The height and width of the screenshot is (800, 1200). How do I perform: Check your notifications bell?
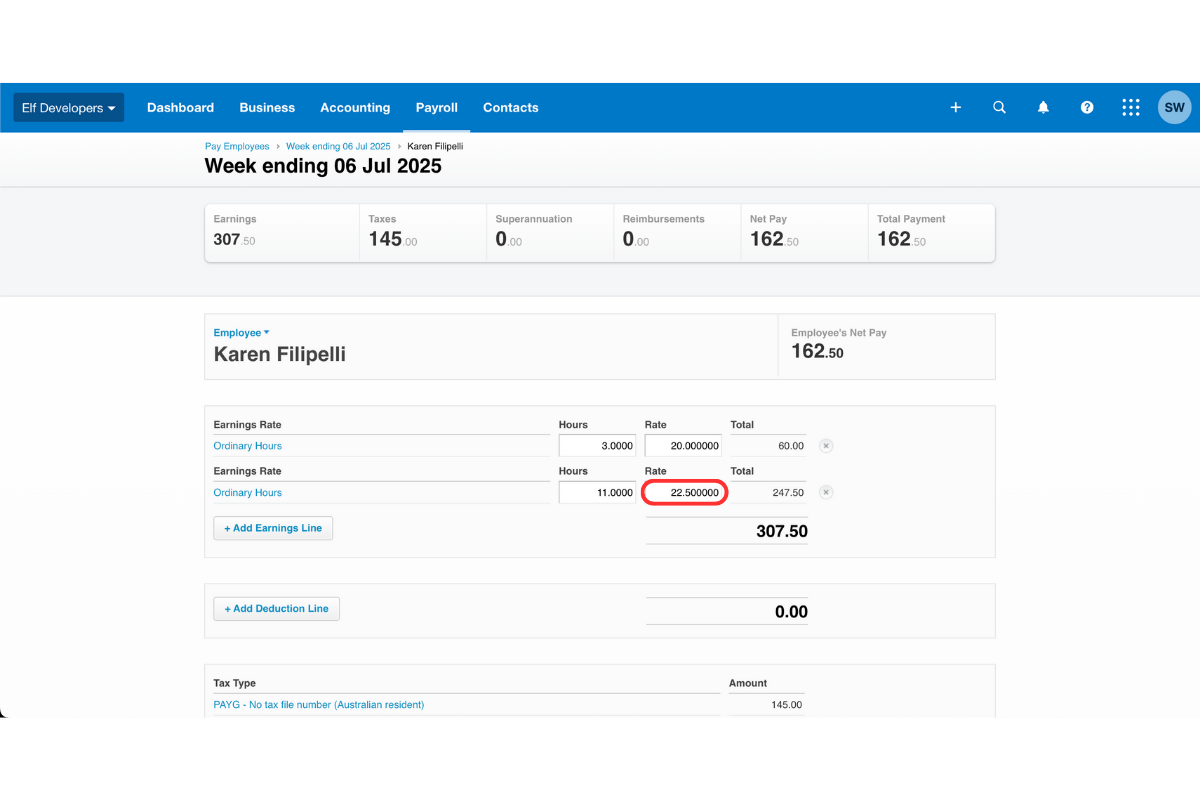[1043, 107]
